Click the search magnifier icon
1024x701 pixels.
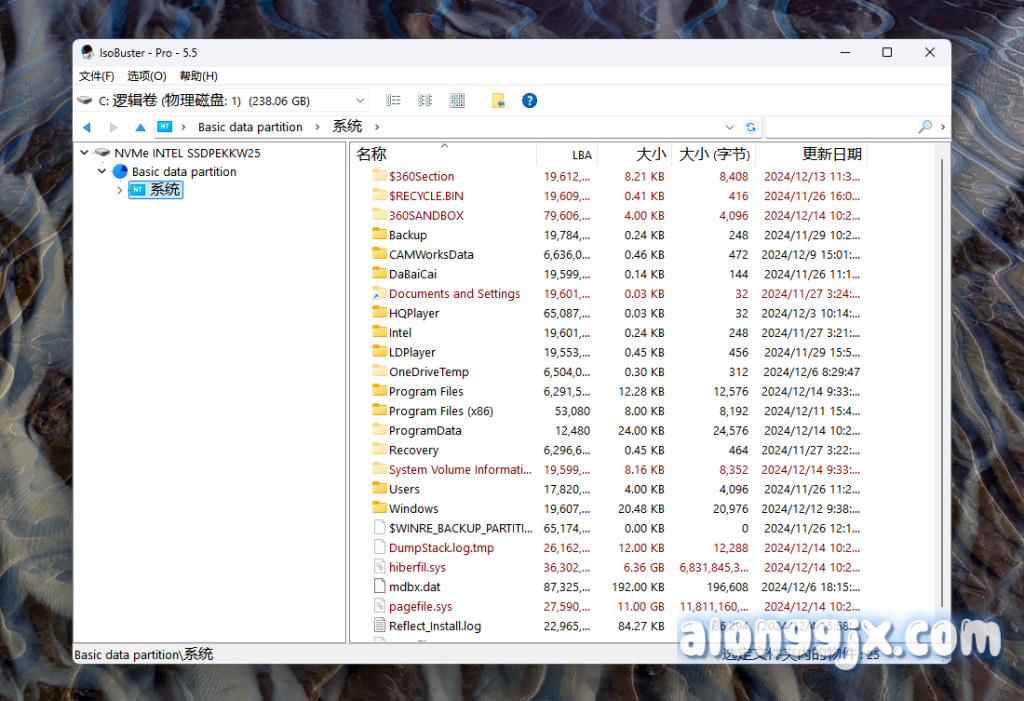925,127
